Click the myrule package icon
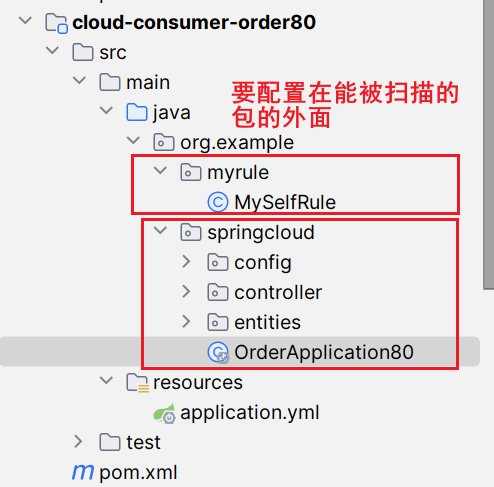The height and width of the screenshot is (487, 494). pos(191,172)
